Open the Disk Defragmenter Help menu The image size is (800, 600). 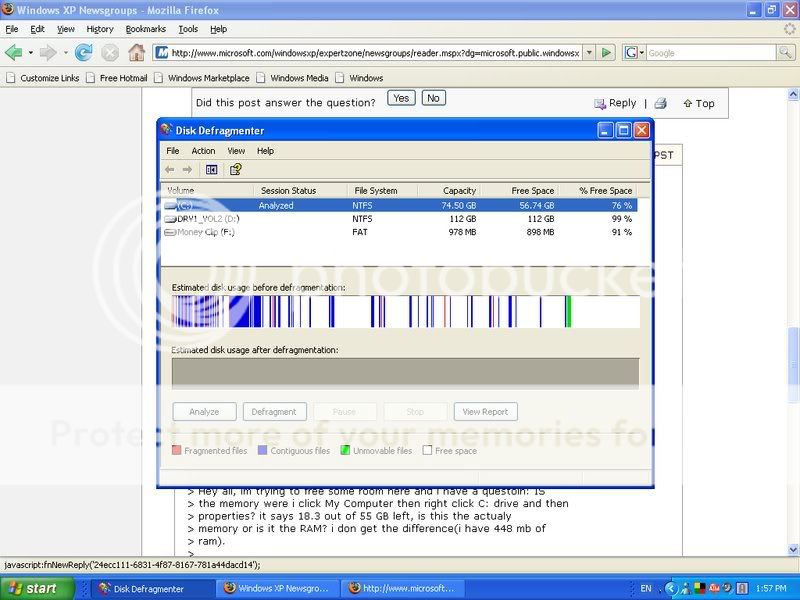[265, 151]
